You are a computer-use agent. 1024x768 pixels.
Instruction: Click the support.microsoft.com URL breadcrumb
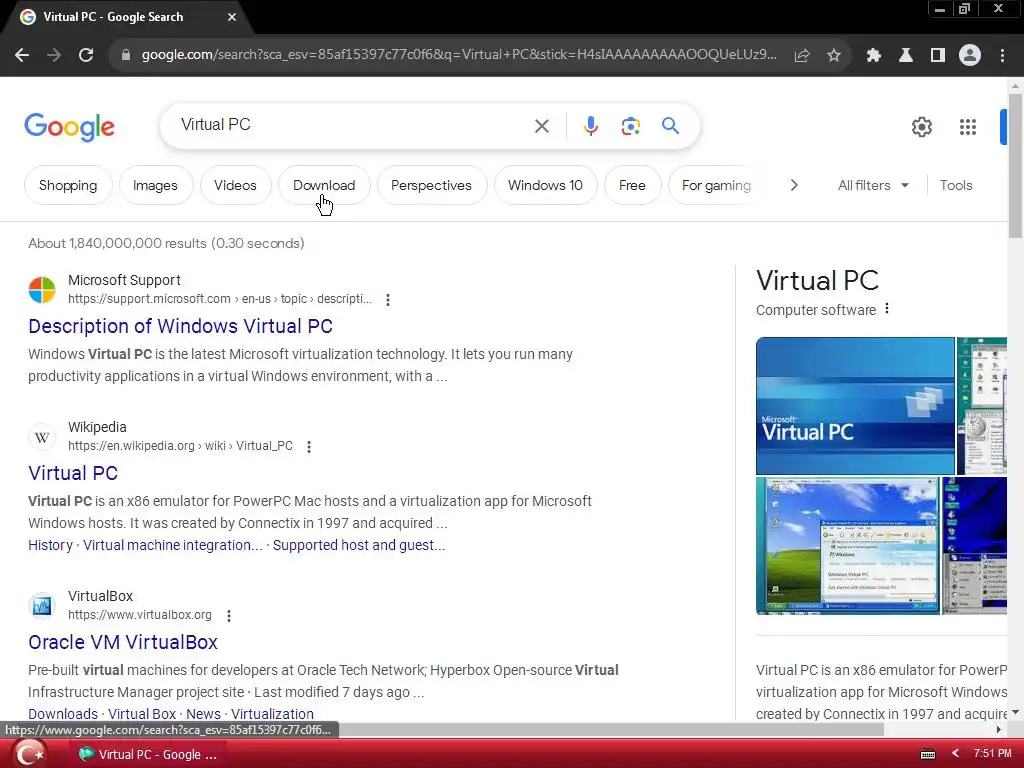coord(219,299)
